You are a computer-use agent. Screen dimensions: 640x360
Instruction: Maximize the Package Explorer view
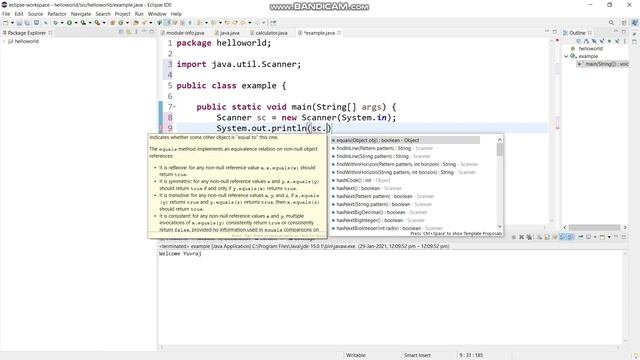(151, 32)
